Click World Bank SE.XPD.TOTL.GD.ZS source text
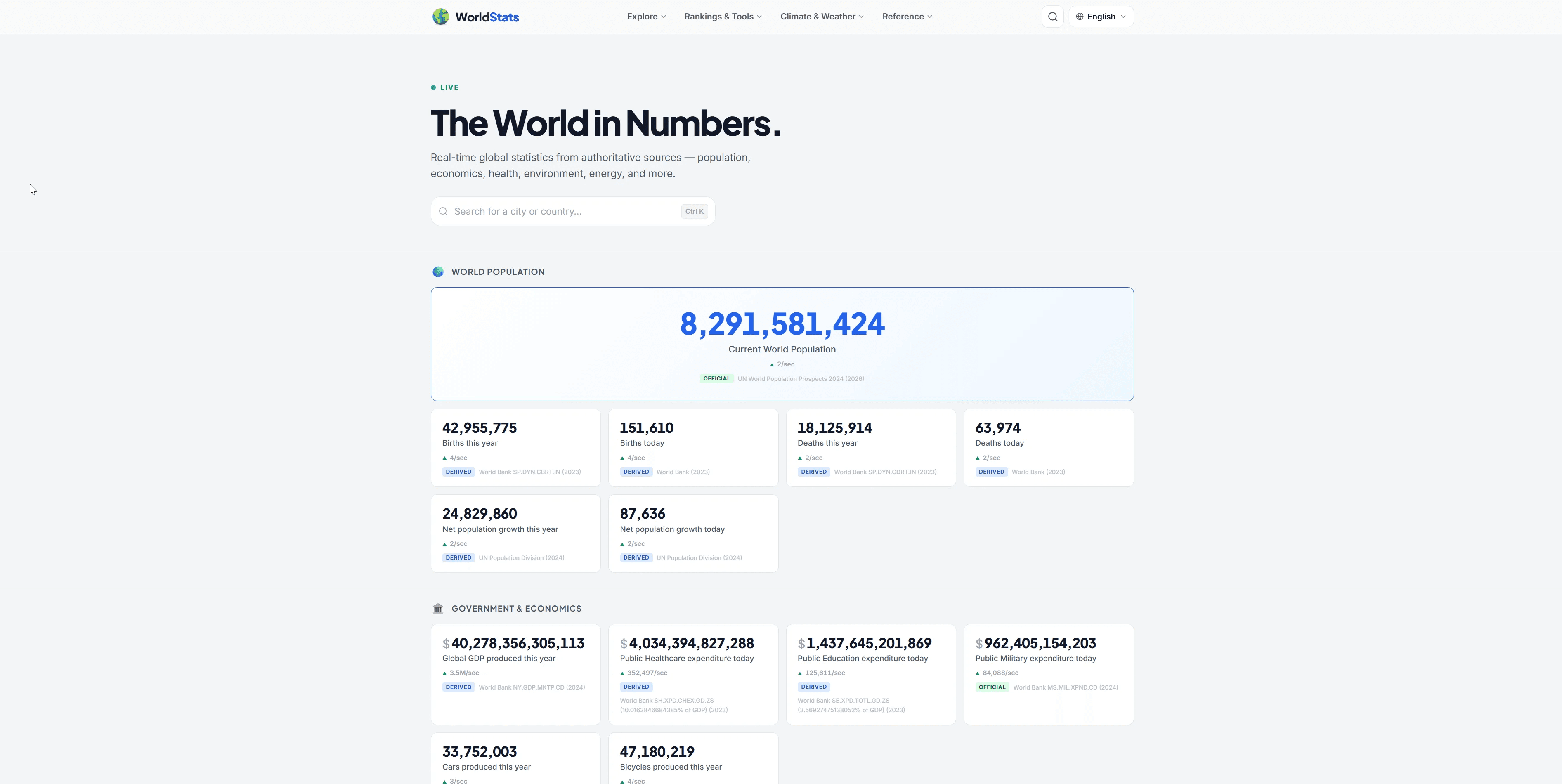Screen dimensions: 1562x784 [851, 705]
